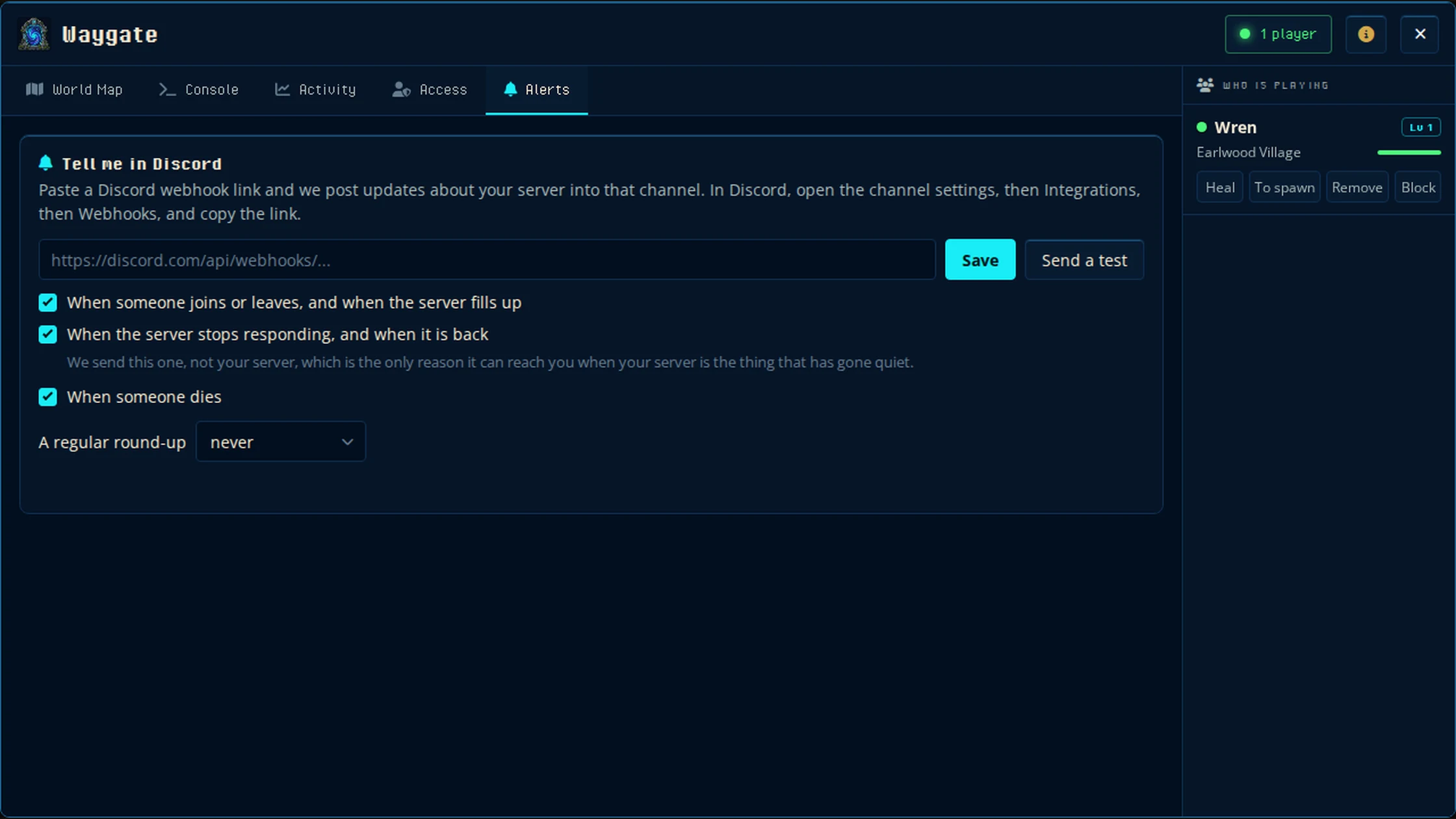This screenshot has width=1456, height=819.
Task: Open the regular round-up dropdown
Action: point(281,442)
